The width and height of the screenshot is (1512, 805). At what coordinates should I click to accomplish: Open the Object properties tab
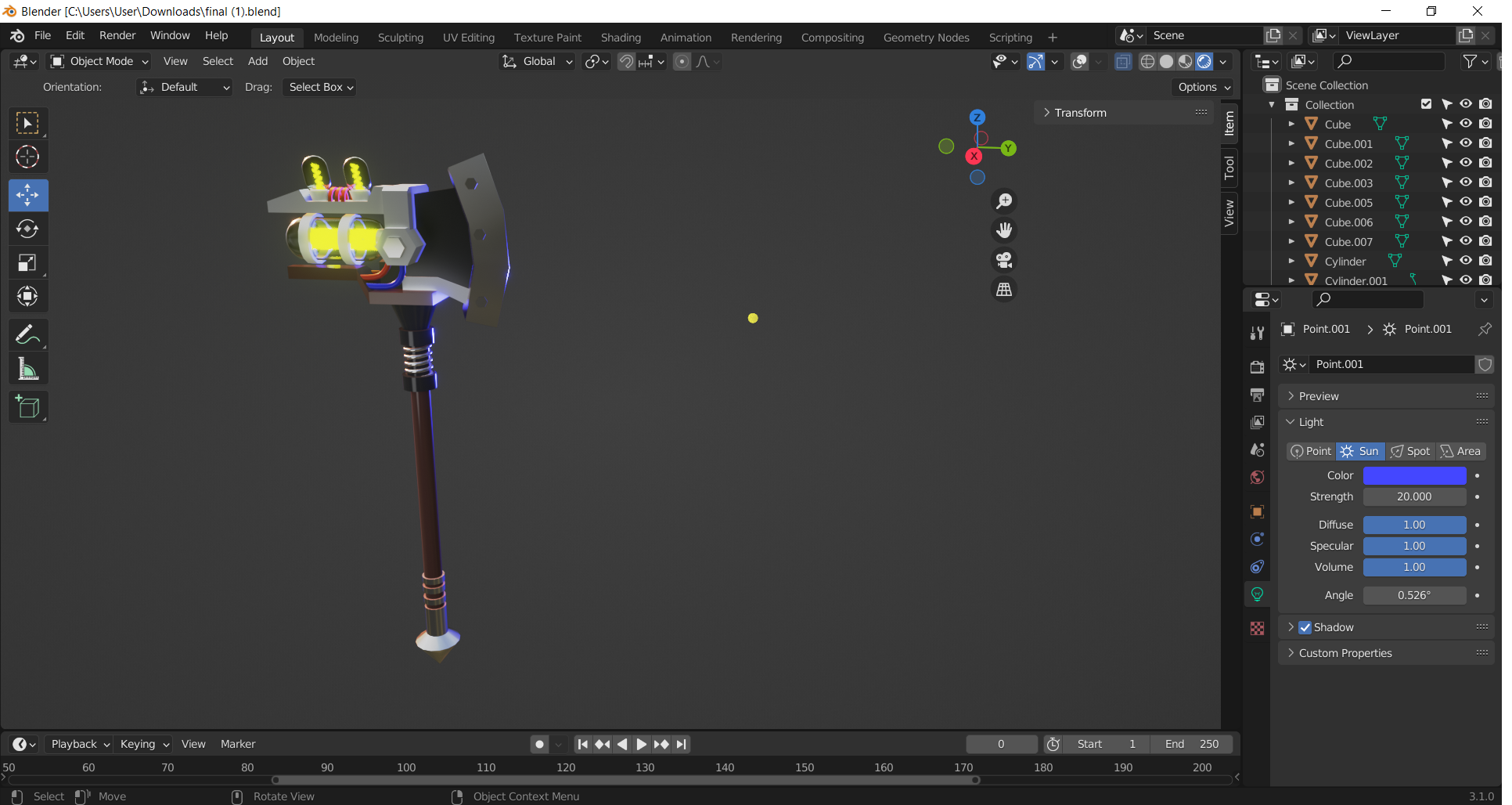(1258, 512)
